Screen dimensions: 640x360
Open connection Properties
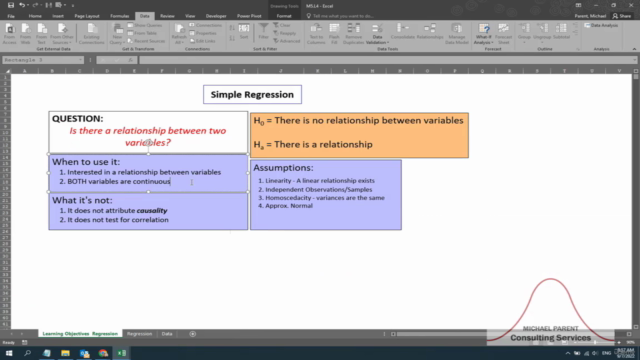203,33
